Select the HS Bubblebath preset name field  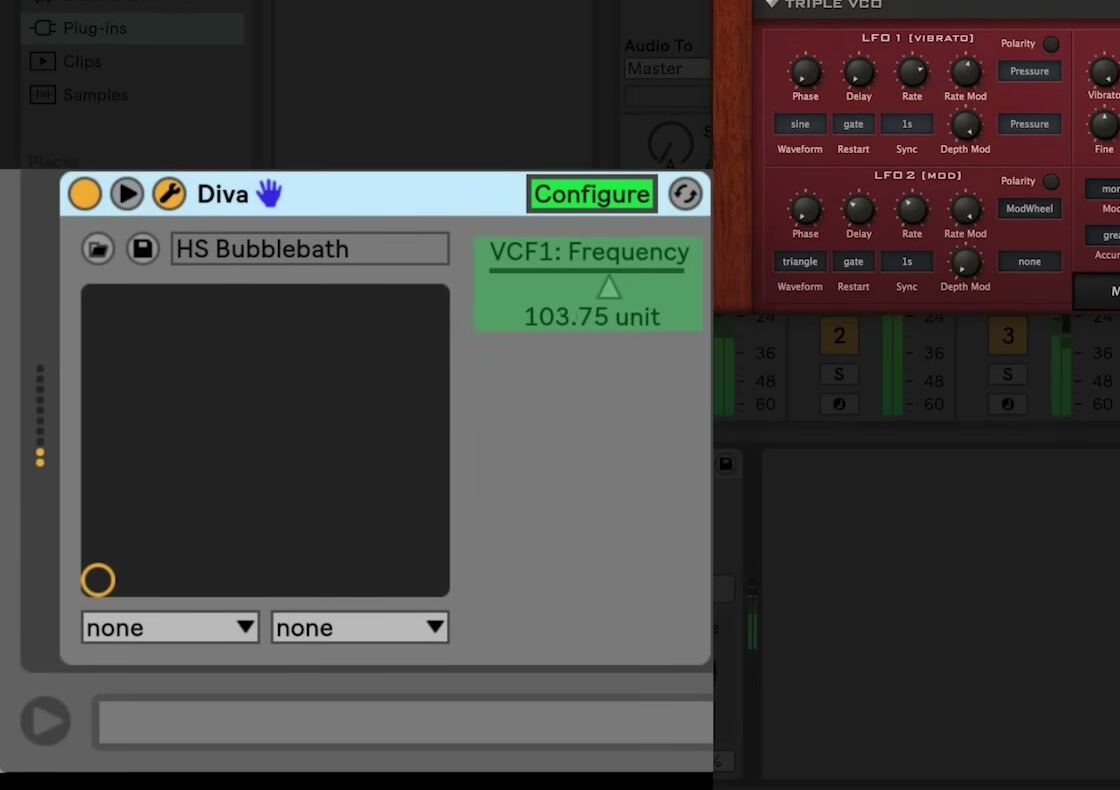(310, 249)
